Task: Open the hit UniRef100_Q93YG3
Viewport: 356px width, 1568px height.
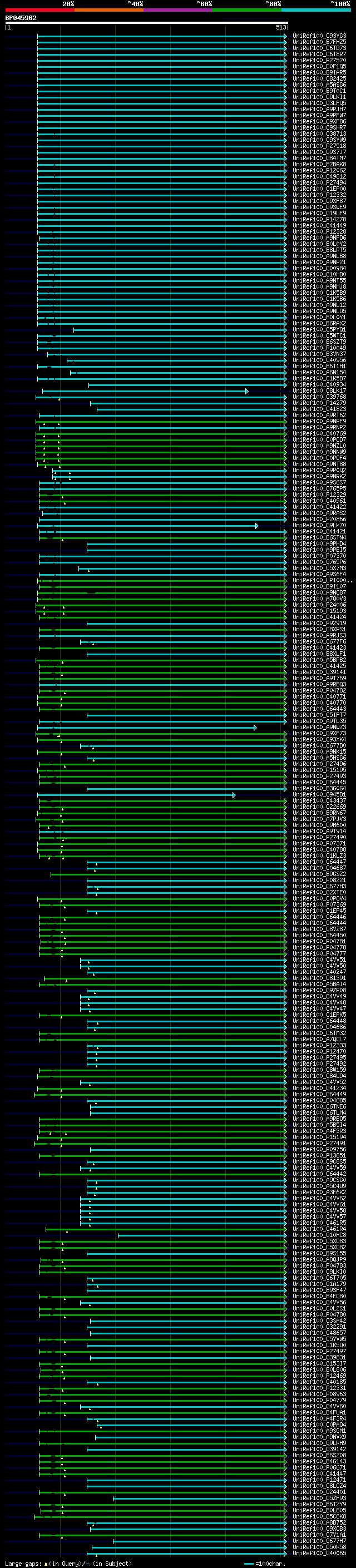Action: 319,36
